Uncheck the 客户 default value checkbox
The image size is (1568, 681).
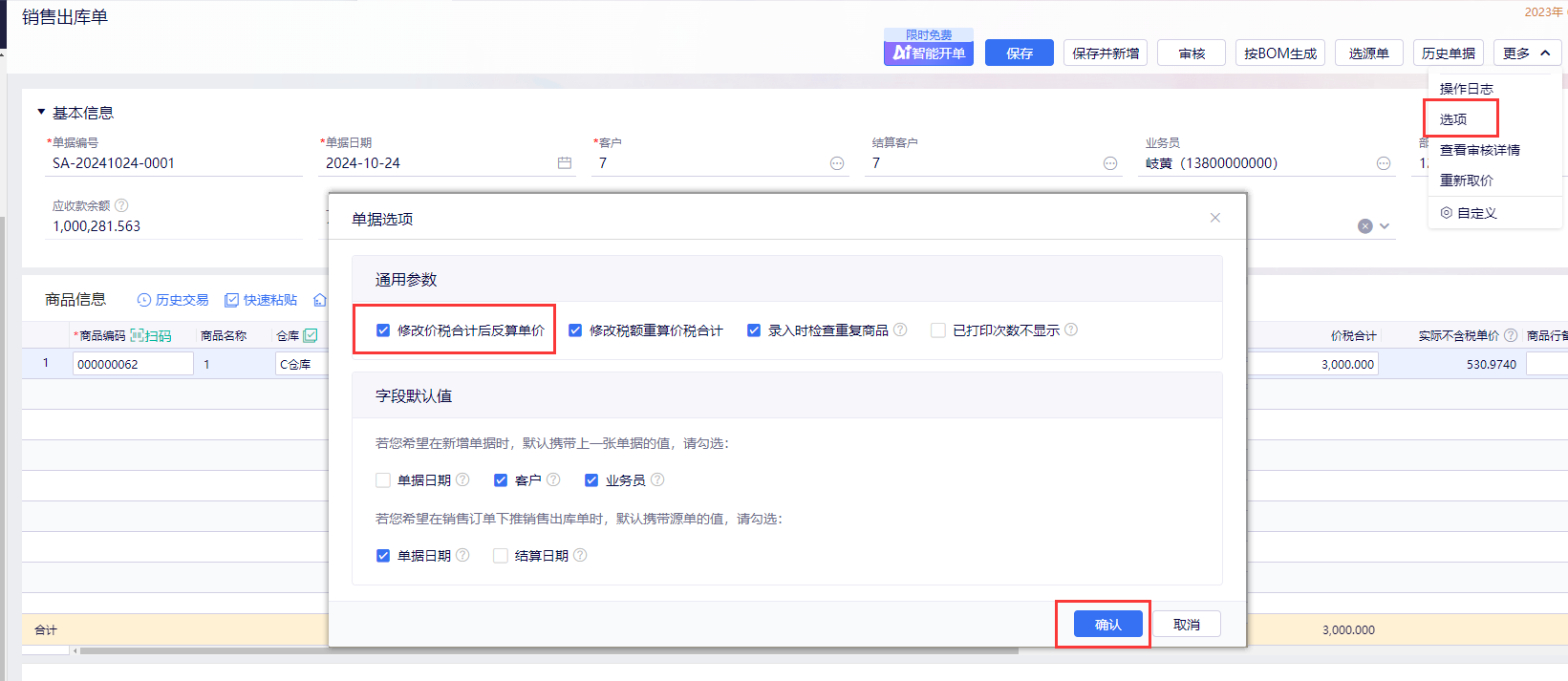[x=501, y=480]
